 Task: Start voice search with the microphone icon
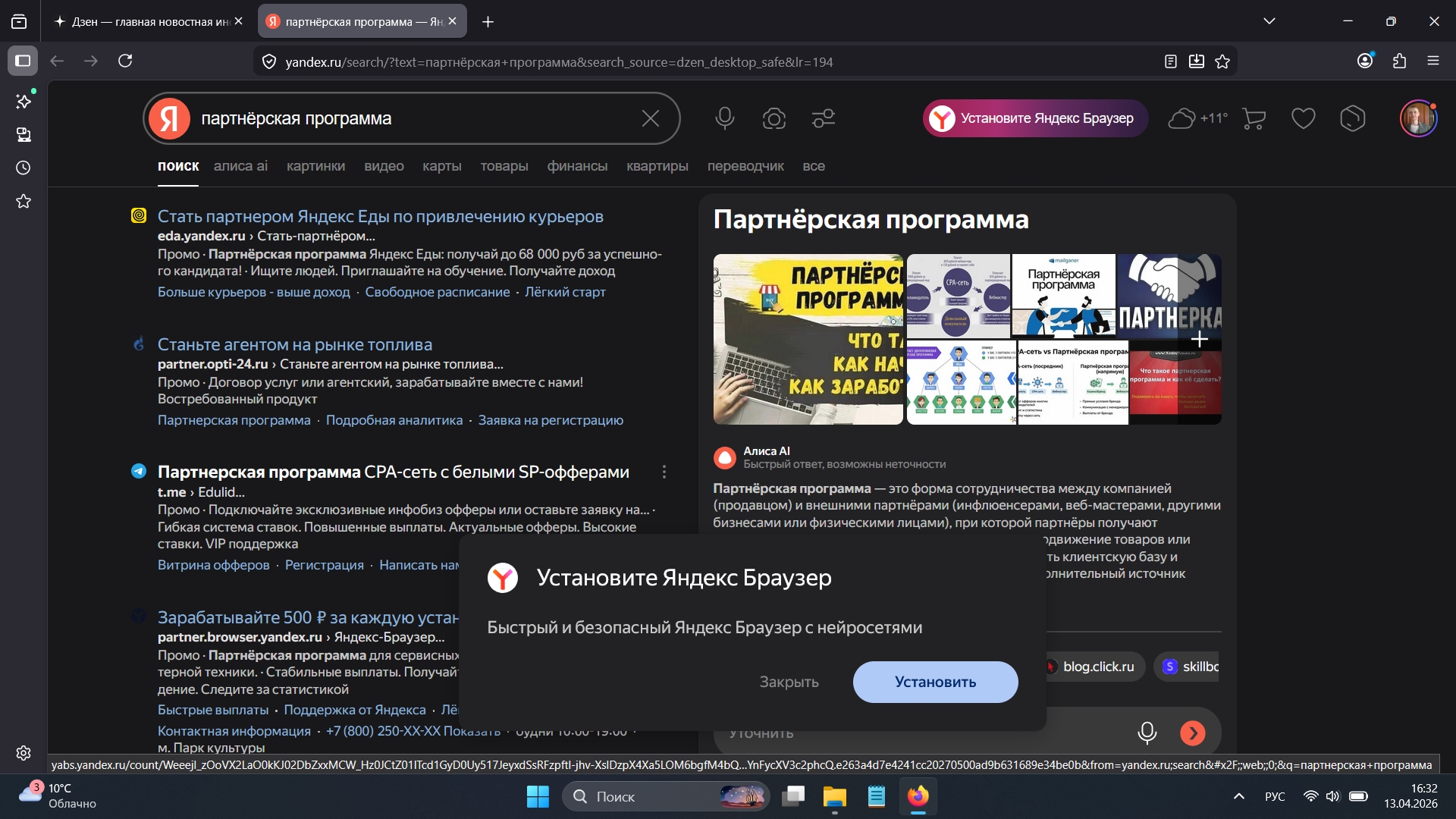click(x=724, y=118)
